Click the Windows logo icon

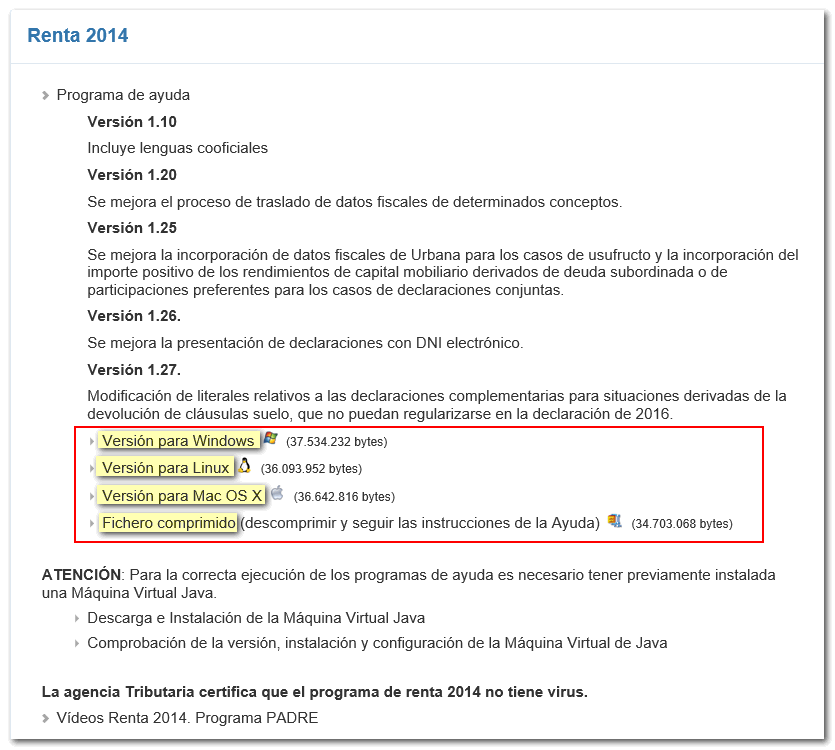269,439
